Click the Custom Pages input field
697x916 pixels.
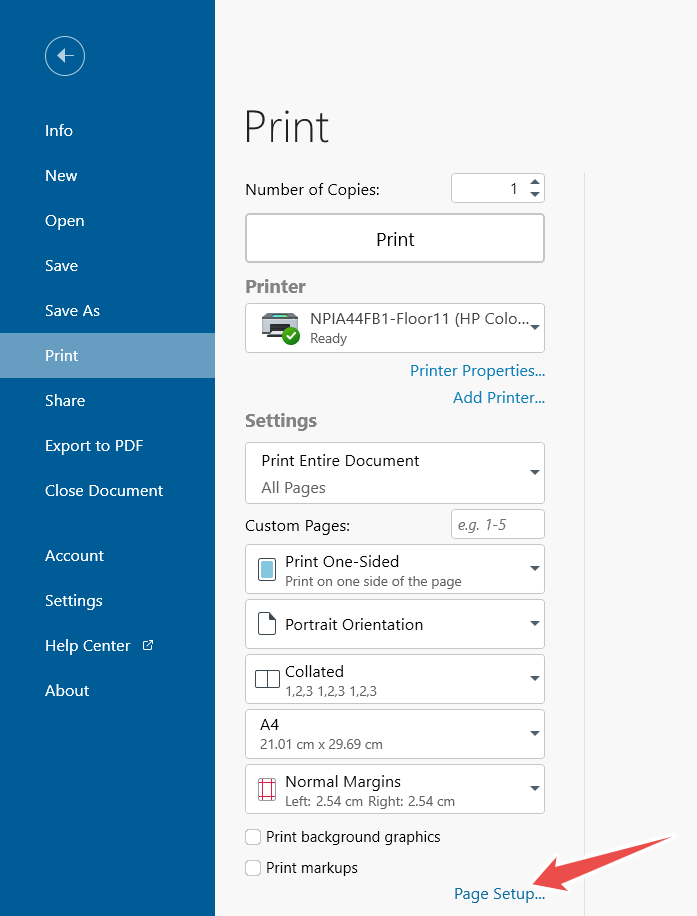click(497, 525)
